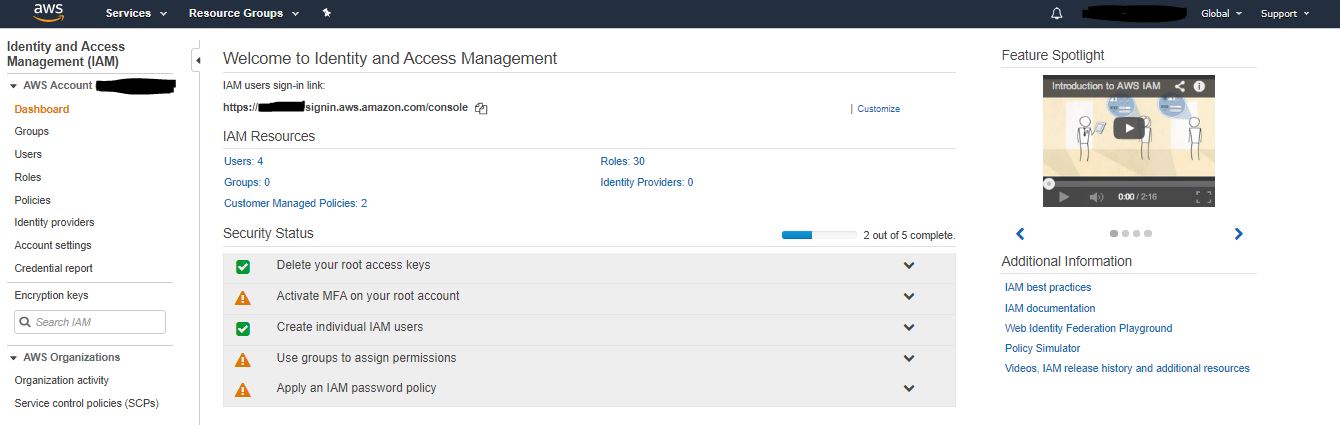Select first Feature Spotlight pagination dot
Image resolution: width=1340 pixels, height=425 pixels.
pyautogui.click(x=1114, y=234)
